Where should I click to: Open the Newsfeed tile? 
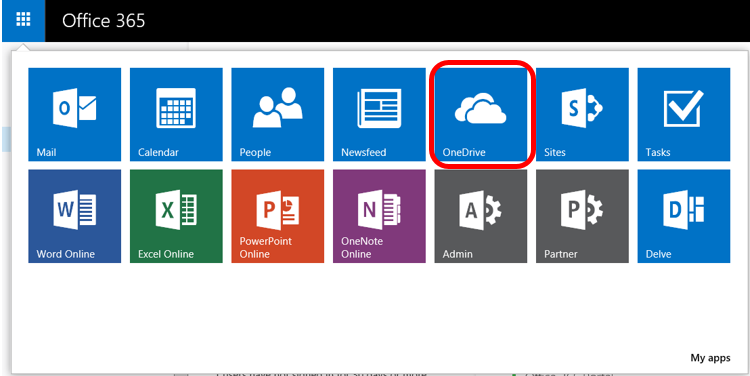pyautogui.click(x=379, y=114)
